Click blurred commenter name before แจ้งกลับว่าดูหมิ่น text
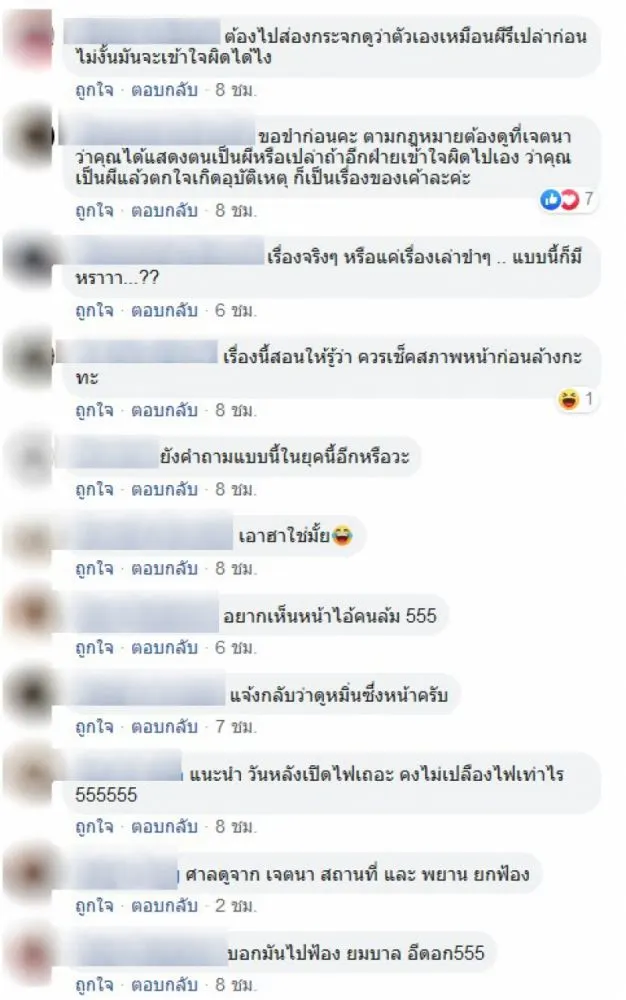Viewport: 626px width, 1000px height. 147,695
